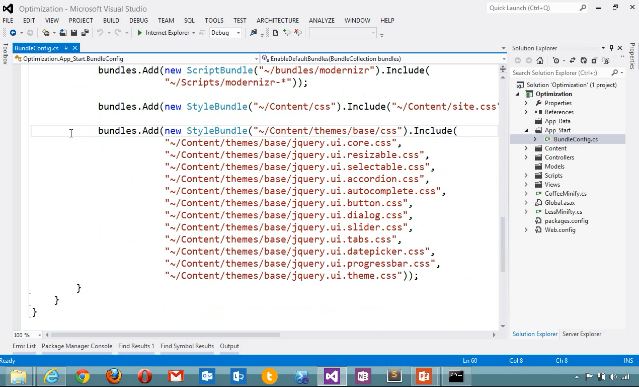
Task: Click the Navigate Backward toolbar icon
Action: (13, 33)
